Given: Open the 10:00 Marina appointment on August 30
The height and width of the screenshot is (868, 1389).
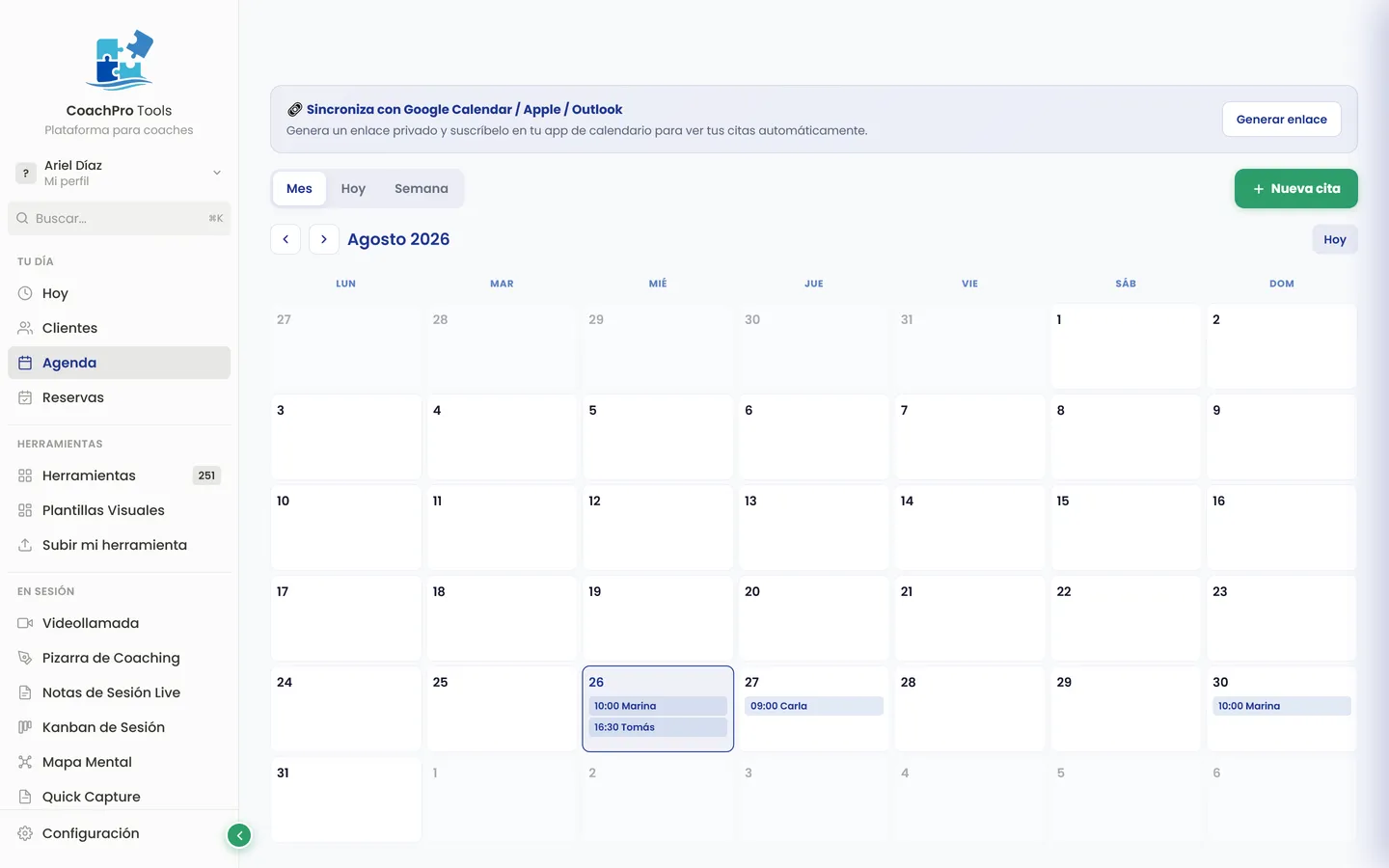Looking at the screenshot, I should click(x=1282, y=706).
